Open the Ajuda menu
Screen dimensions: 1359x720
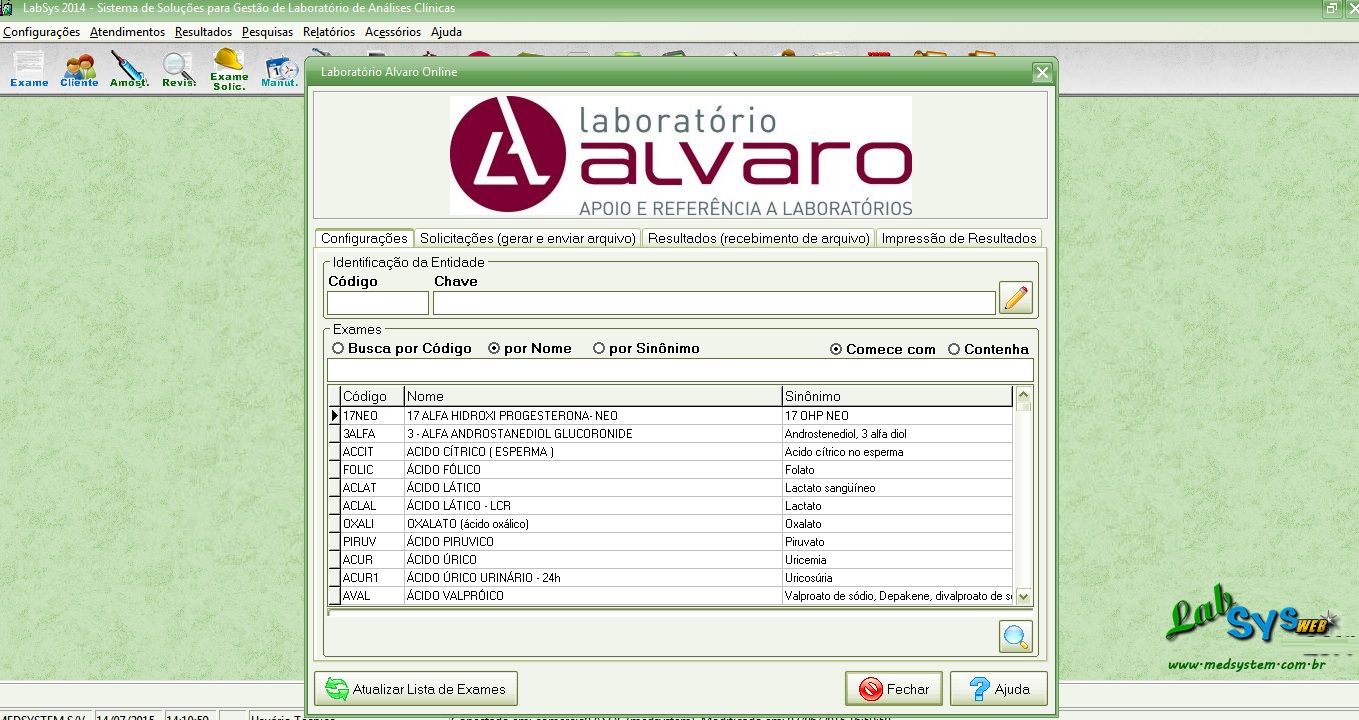click(446, 32)
